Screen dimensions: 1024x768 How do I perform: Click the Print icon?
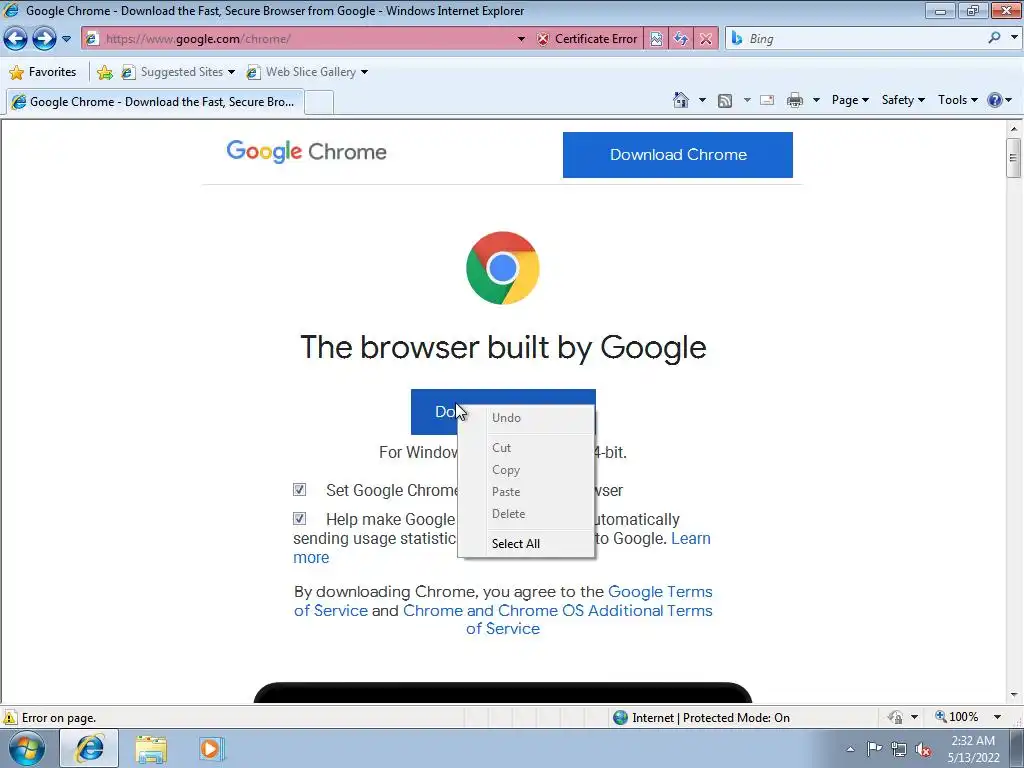795,100
